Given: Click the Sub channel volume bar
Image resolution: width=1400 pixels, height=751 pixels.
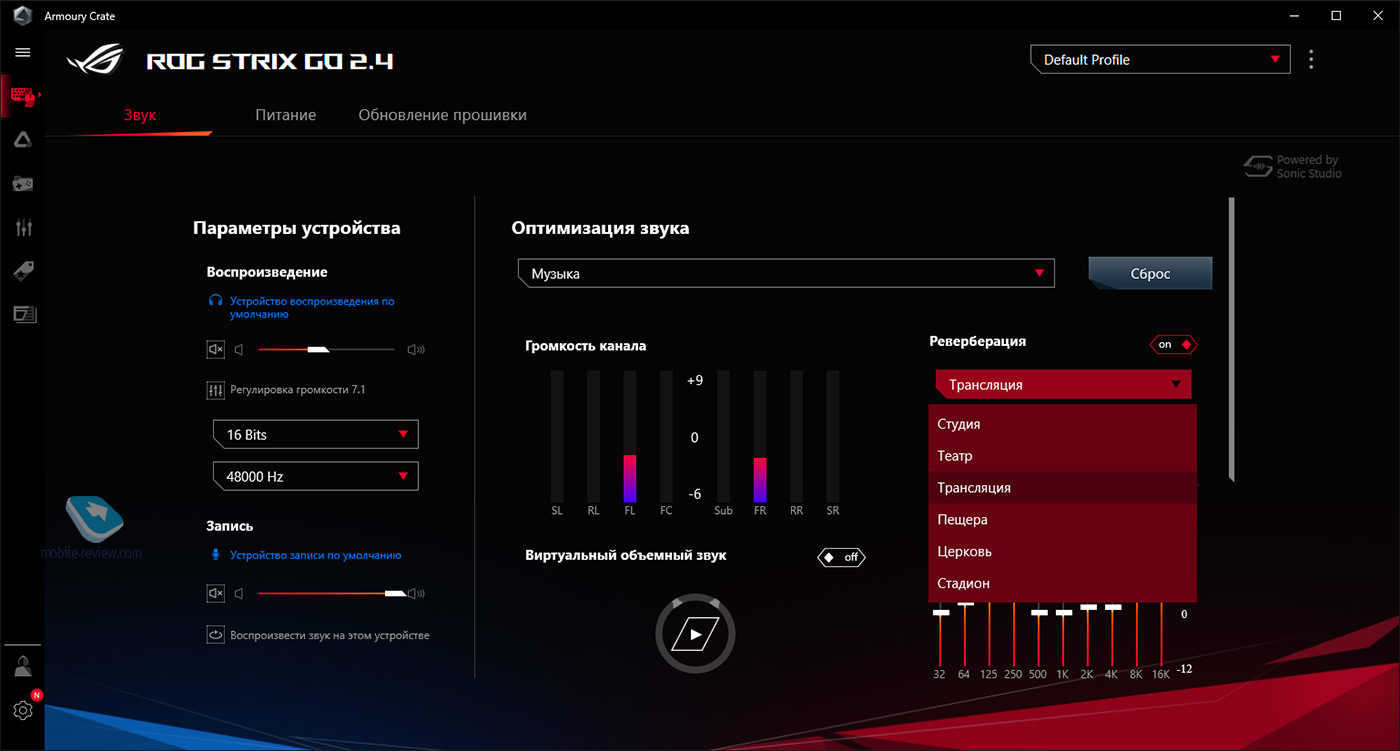Looking at the screenshot, I should (x=724, y=436).
